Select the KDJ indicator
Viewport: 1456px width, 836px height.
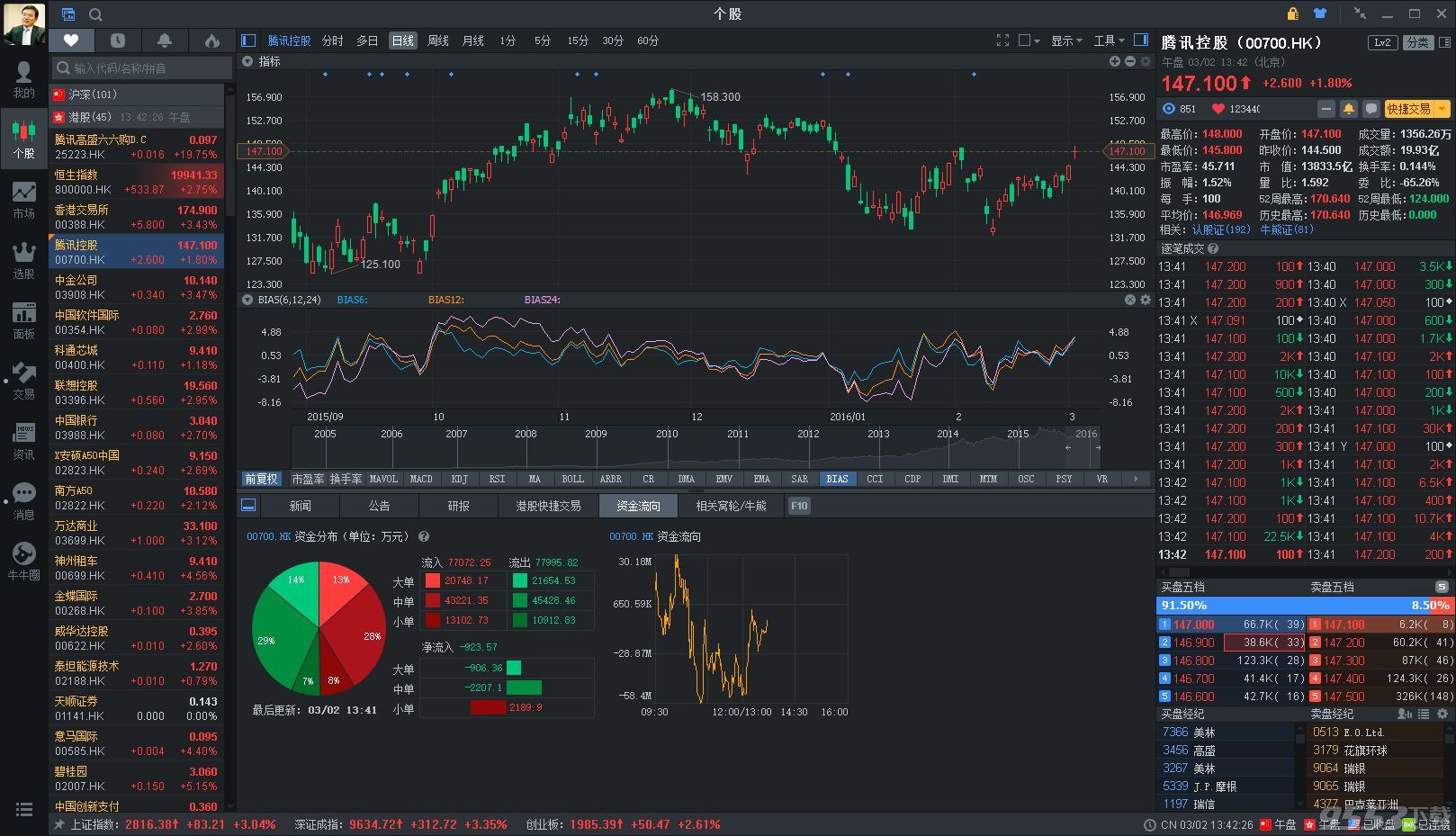pos(459,479)
